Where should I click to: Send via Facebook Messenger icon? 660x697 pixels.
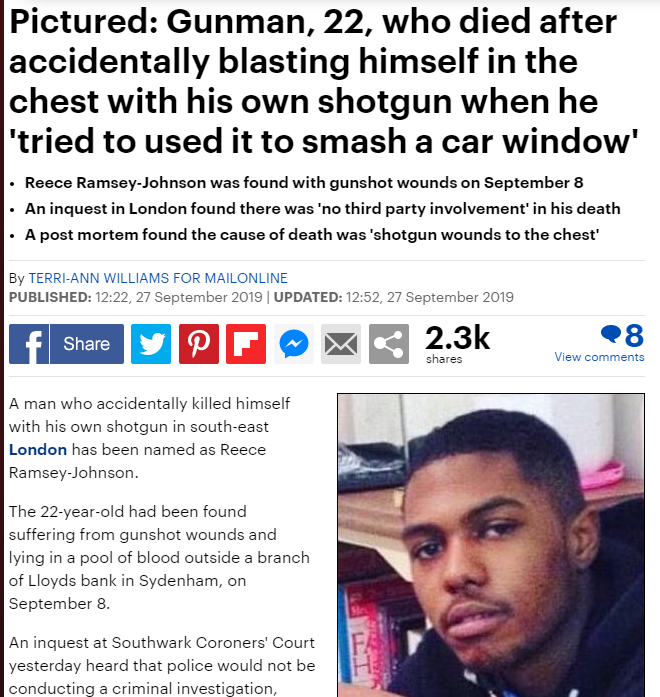tap(294, 344)
